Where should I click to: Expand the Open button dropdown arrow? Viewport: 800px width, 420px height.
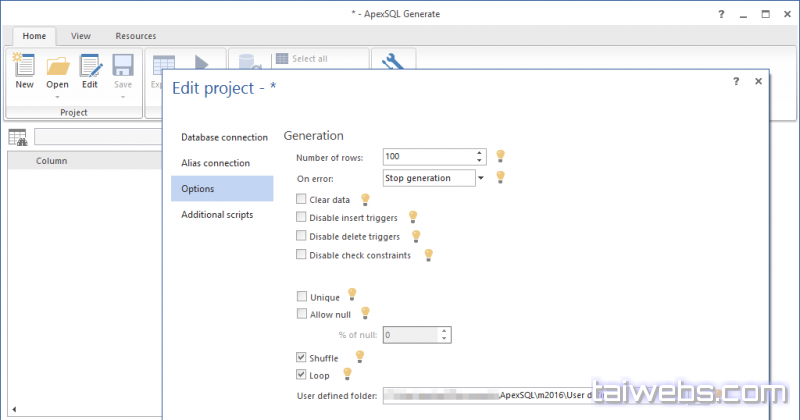pos(57,97)
